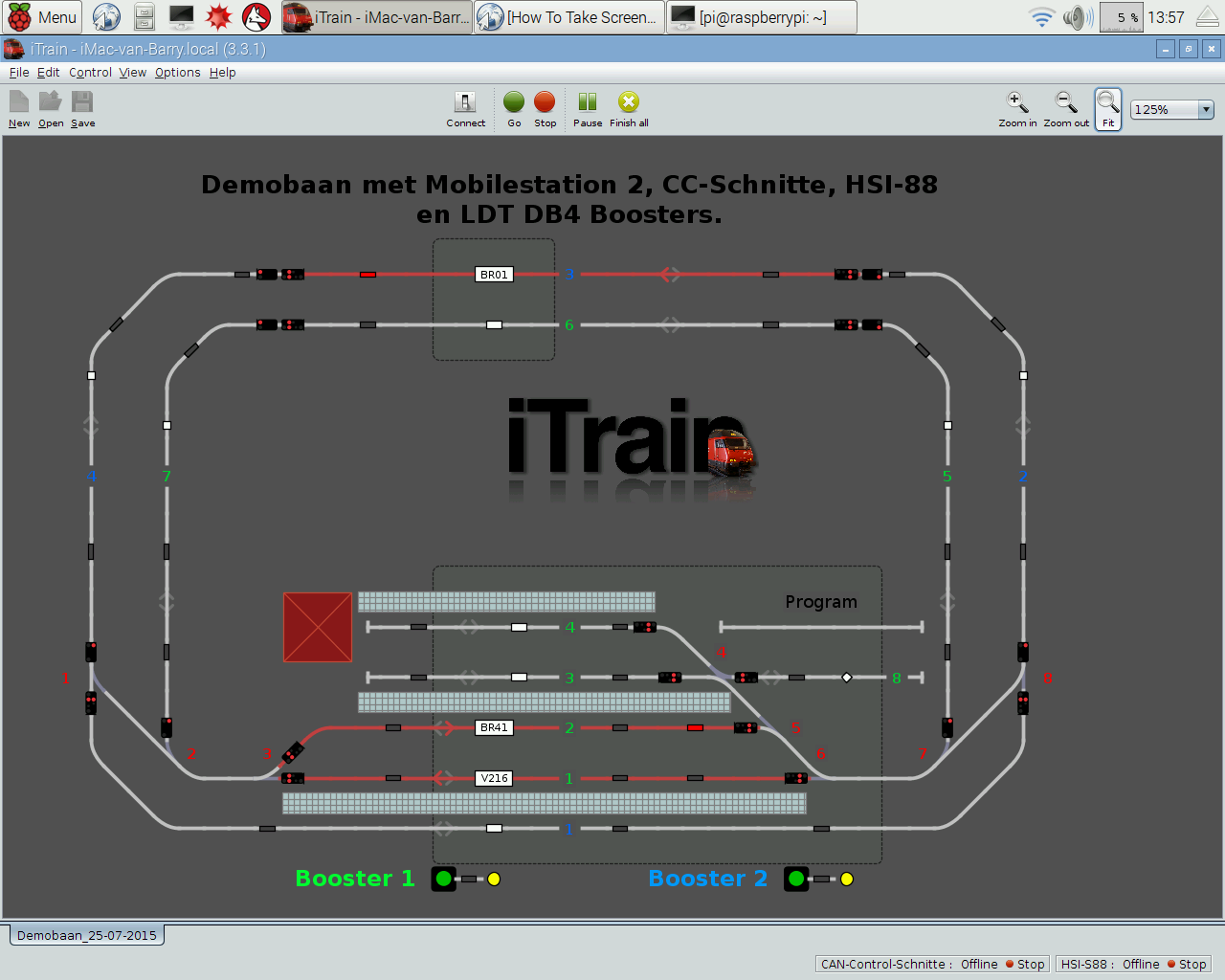Viewport: 1225px width, 980px height.
Task: Open the Mathematica red spiky icon
Action: point(219,17)
